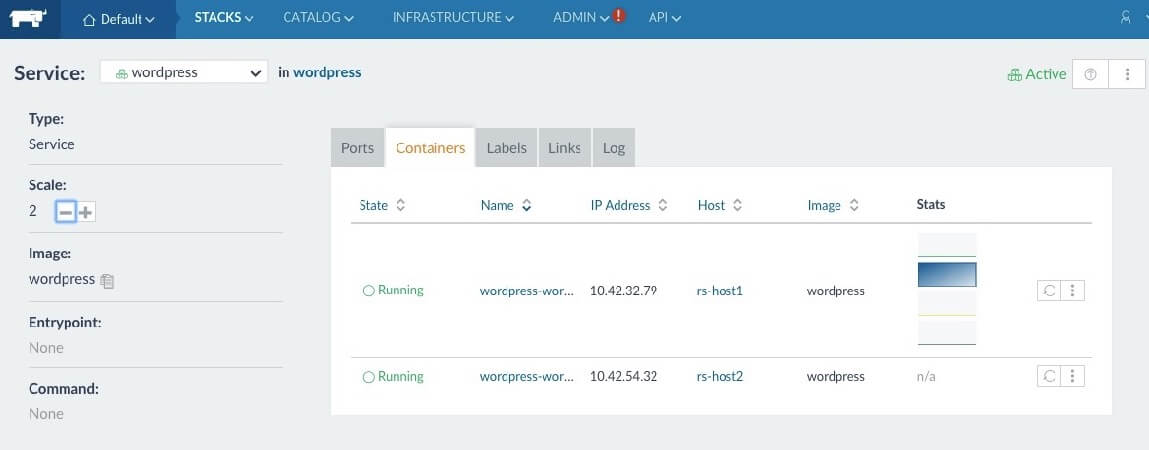
Task: Switch to the Ports tab
Action: [358, 147]
